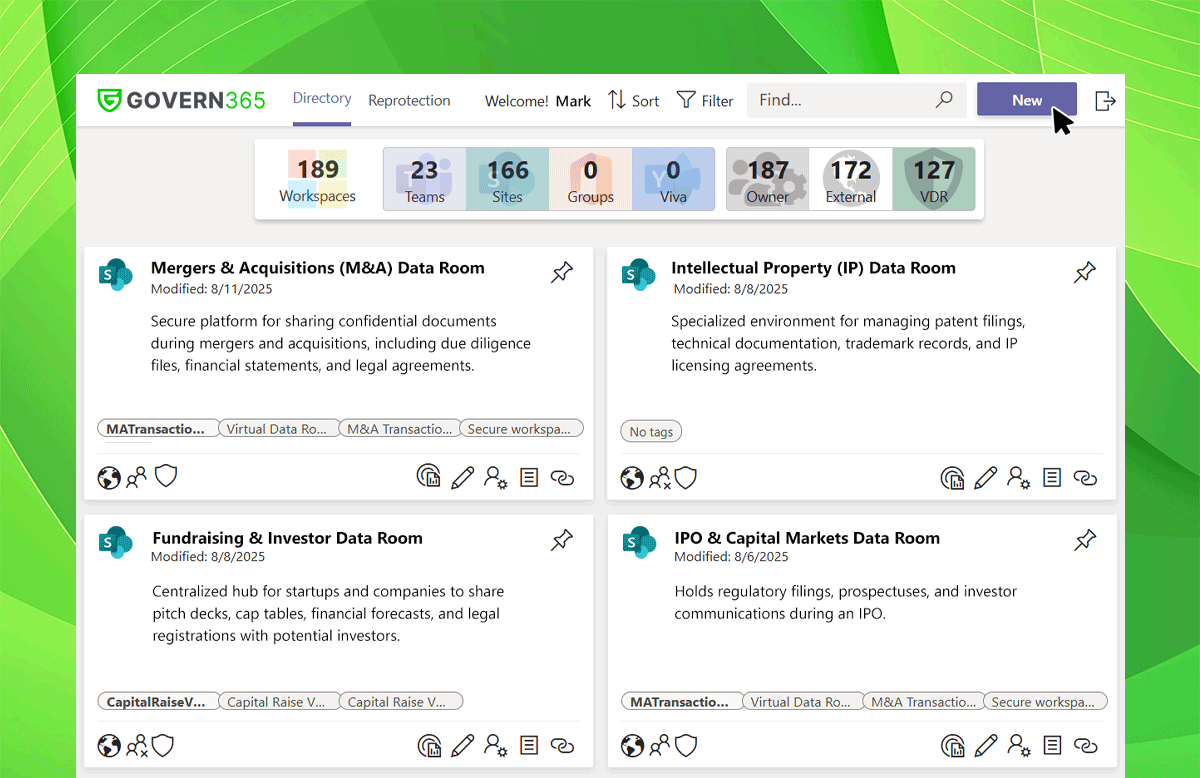Open Fundraising & Investor Data Room title
The height and width of the screenshot is (778, 1200).
point(287,538)
